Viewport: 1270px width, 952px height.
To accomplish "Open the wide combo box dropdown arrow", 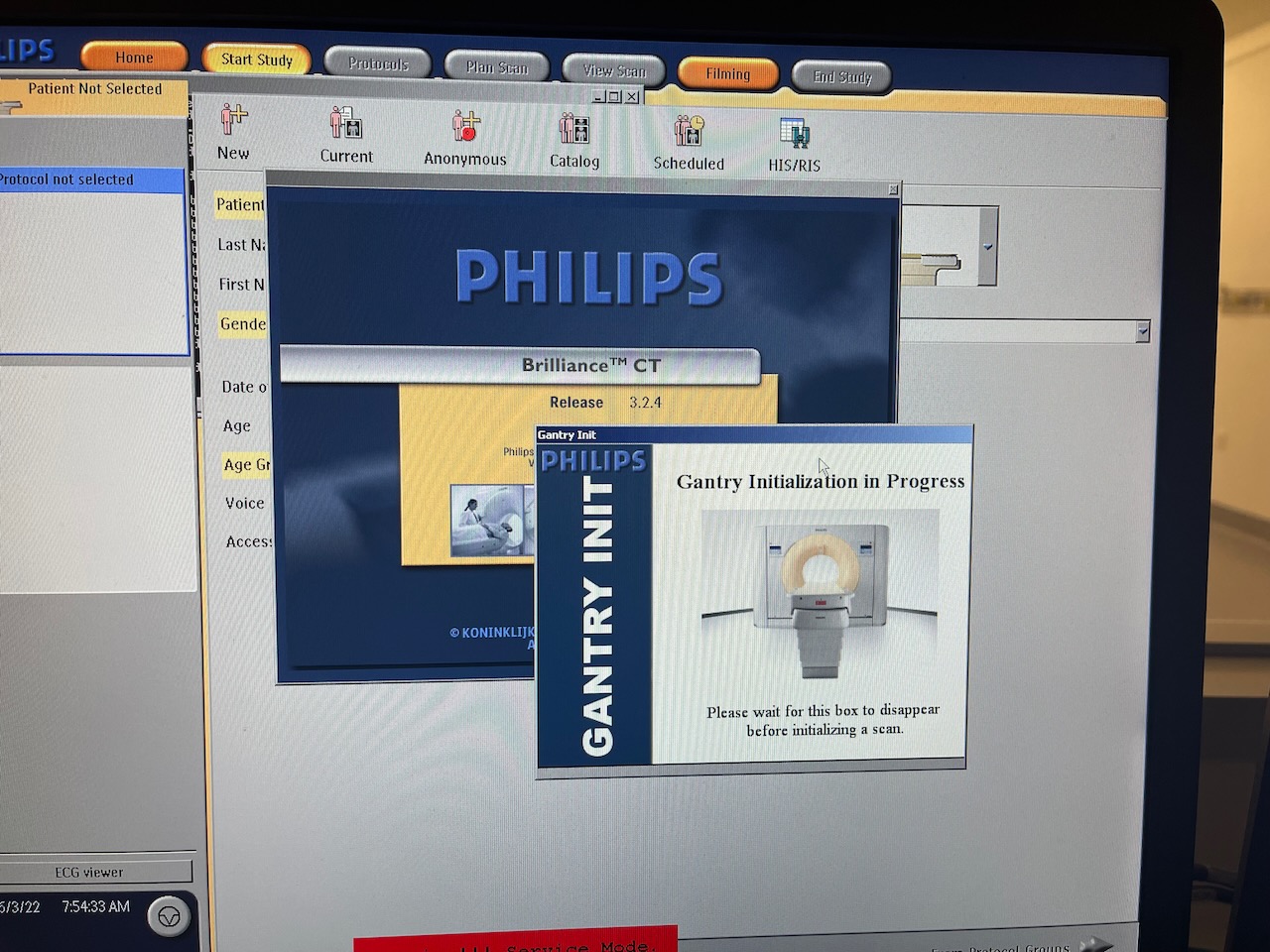I will click(1142, 331).
